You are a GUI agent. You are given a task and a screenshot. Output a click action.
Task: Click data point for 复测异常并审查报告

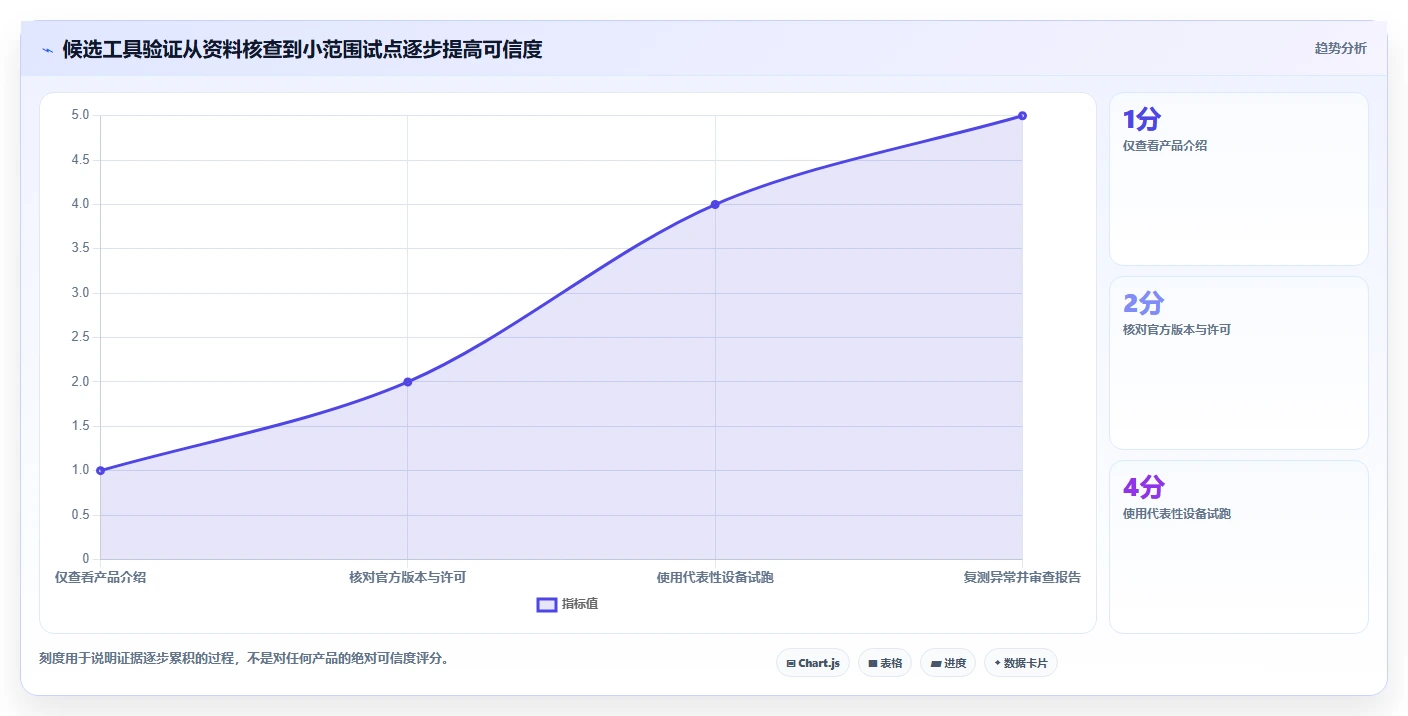point(1022,116)
